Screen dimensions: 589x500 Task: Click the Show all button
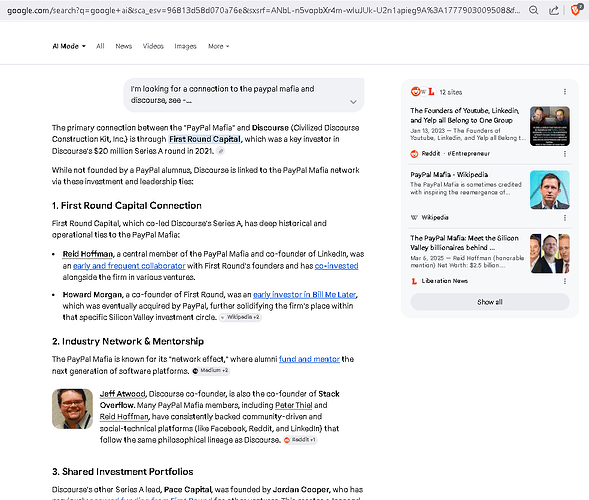tap(490, 302)
